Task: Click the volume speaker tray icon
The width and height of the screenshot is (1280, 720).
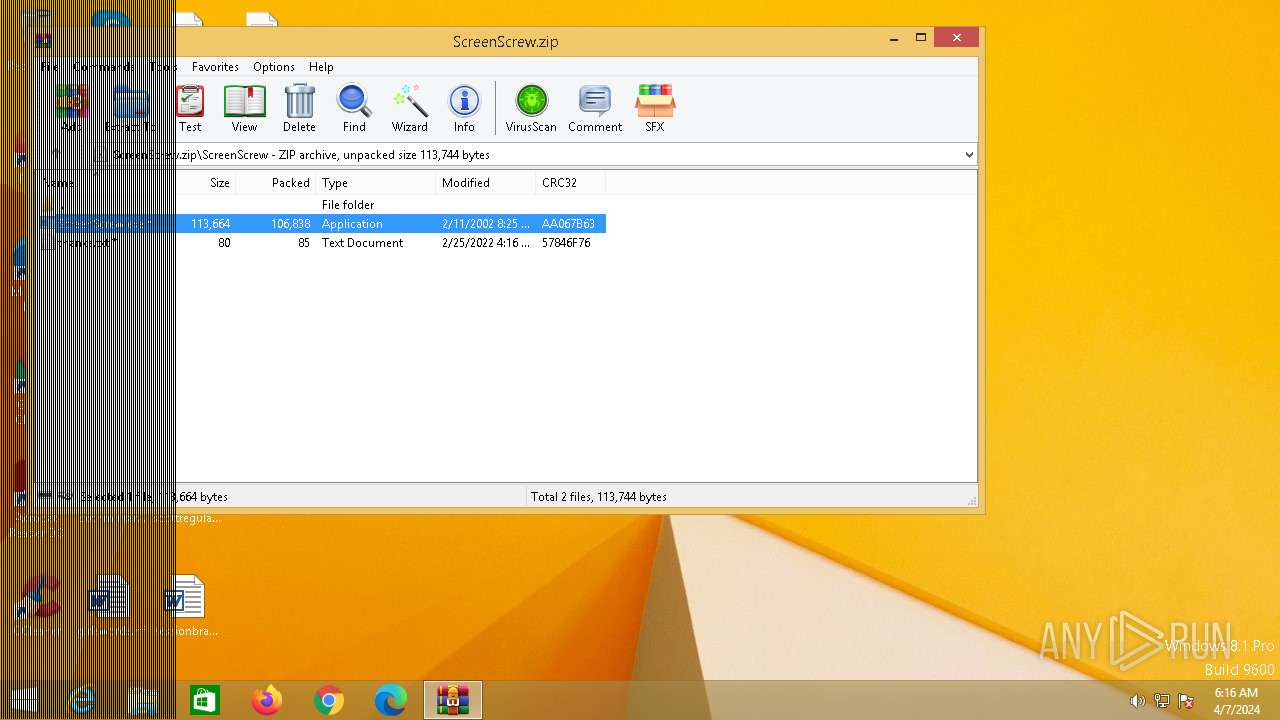Action: (x=1137, y=701)
